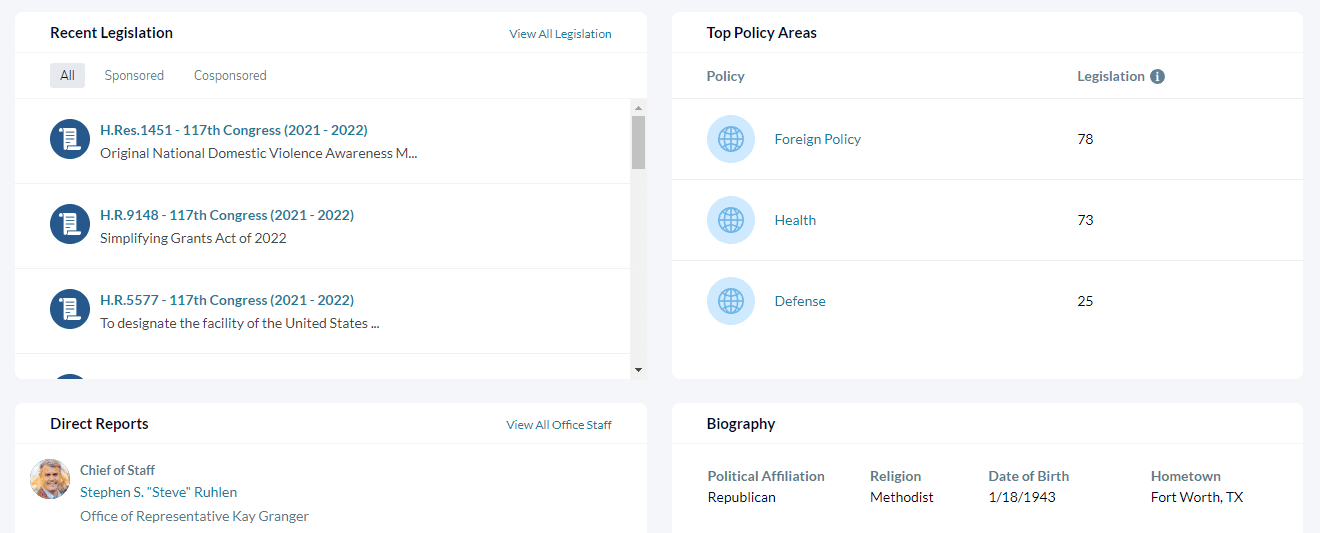The width and height of the screenshot is (1320, 533).
Task: Click the Health policy globe icon
Action: (731, 220)
